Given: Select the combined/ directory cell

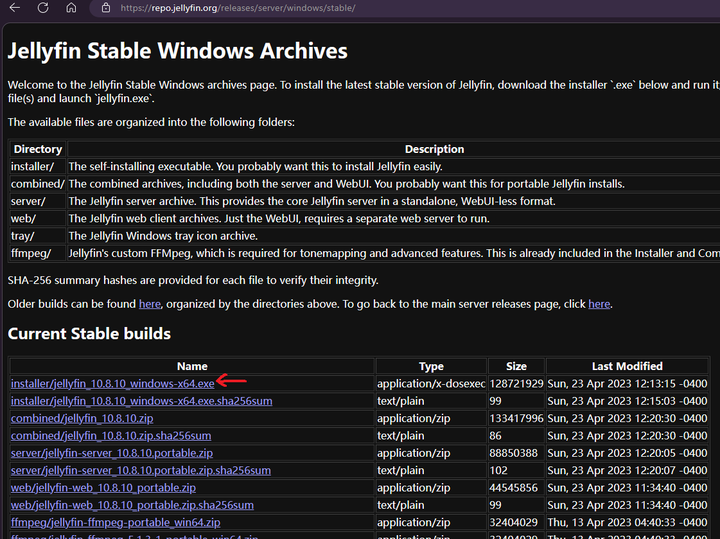Looking at the screenshot, I should click(x=38, y=184).
